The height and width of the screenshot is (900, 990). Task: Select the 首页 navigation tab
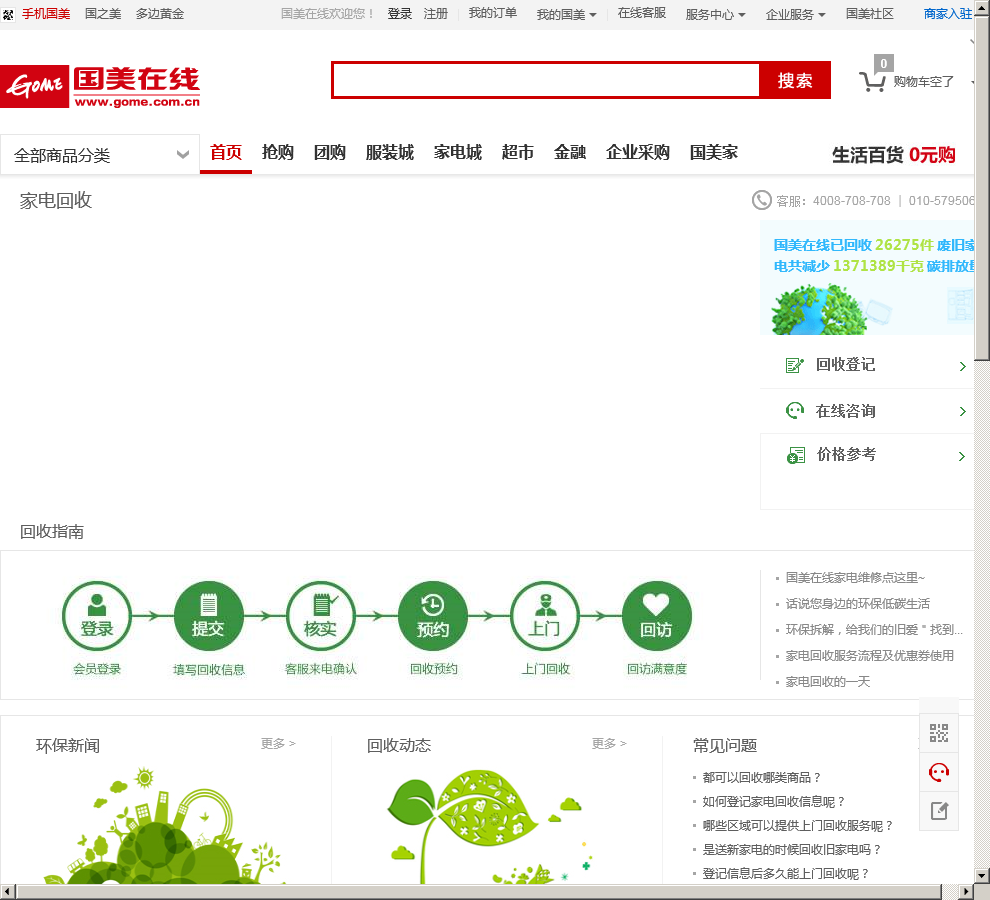coord(226,153)
